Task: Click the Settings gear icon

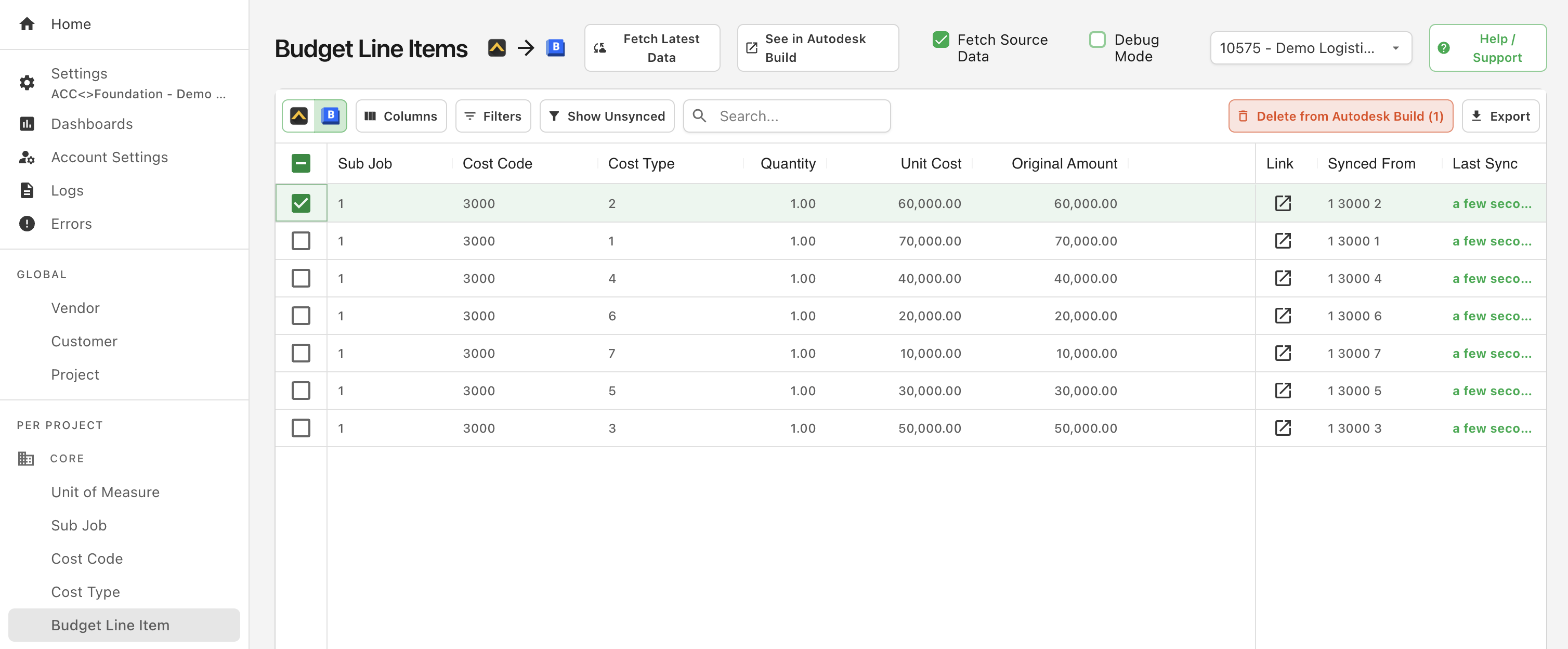Action: tap(27, 82)
